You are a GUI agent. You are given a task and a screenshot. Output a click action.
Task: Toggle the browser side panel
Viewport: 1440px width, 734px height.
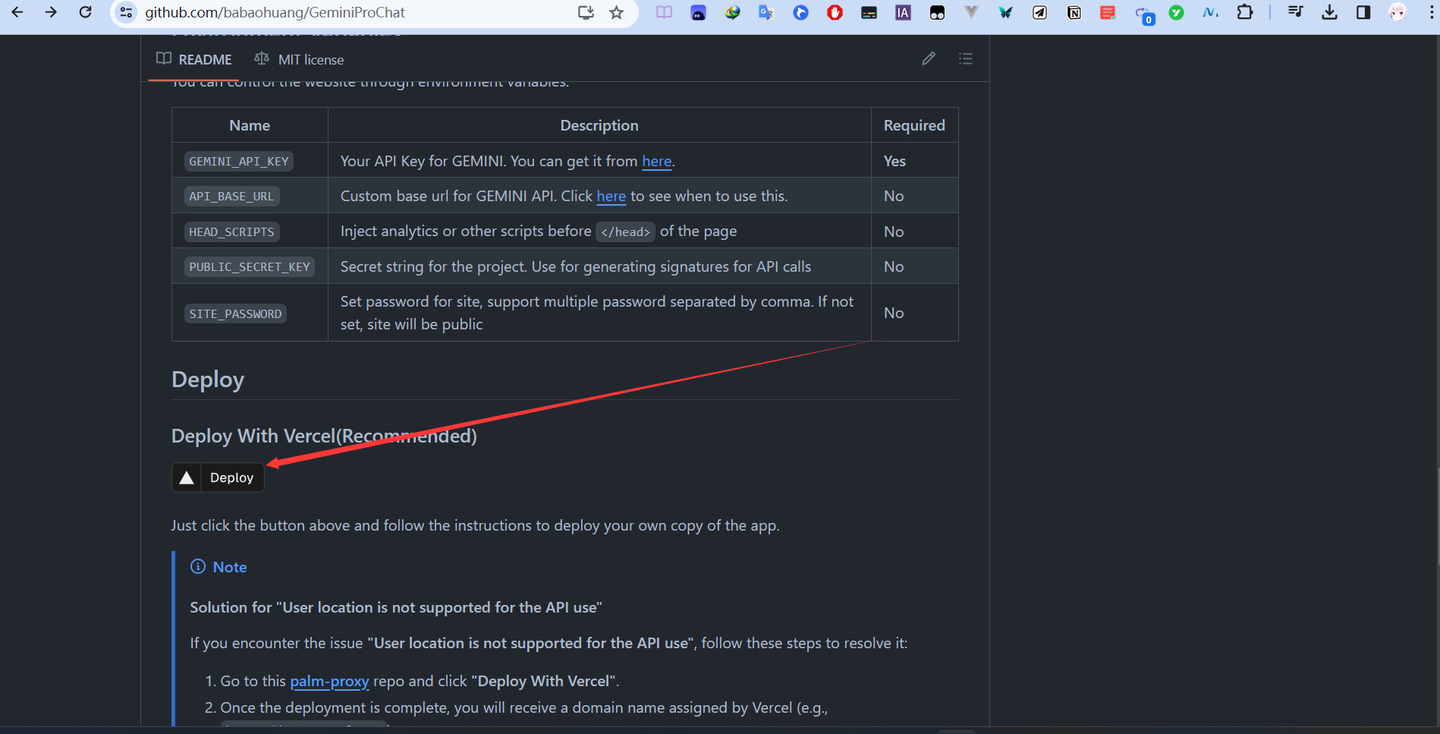1363,13
